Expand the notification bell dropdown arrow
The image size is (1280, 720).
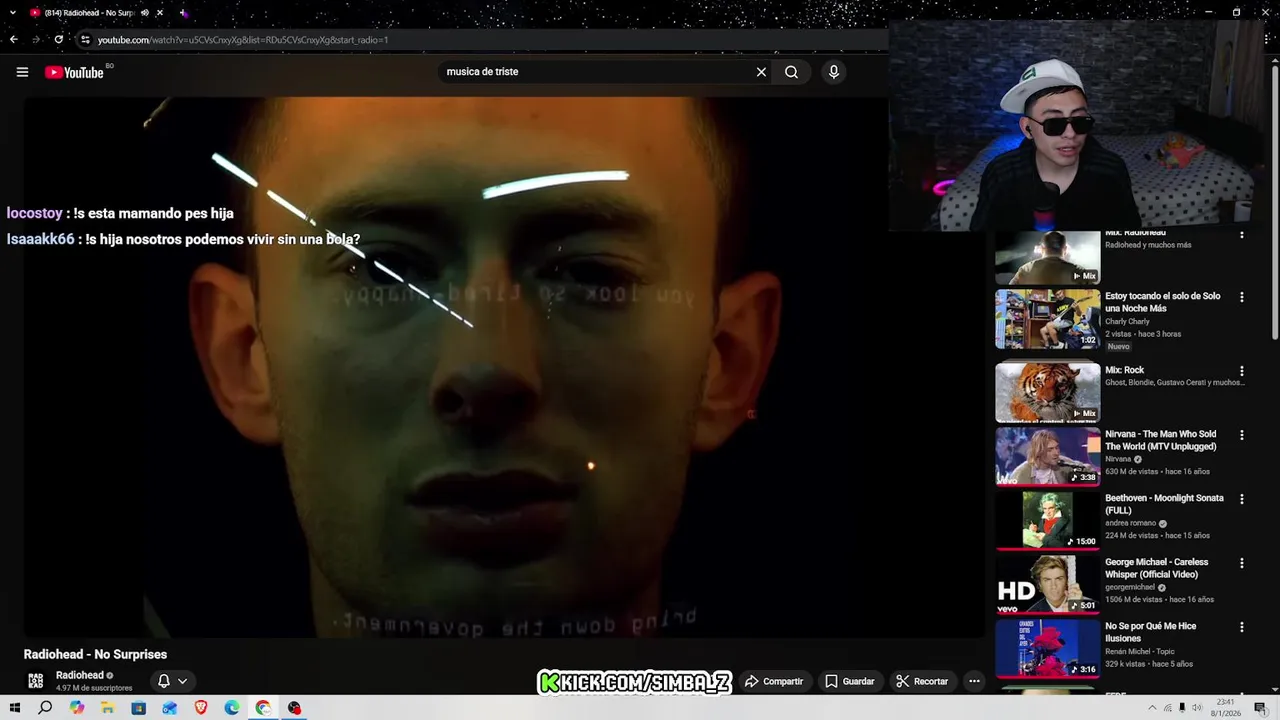[x=182, y=681]
